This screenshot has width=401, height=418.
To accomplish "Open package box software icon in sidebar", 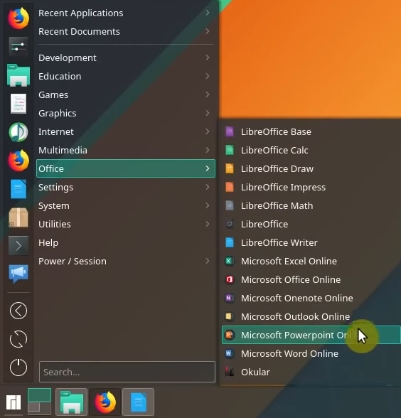I will pos(18,217).
